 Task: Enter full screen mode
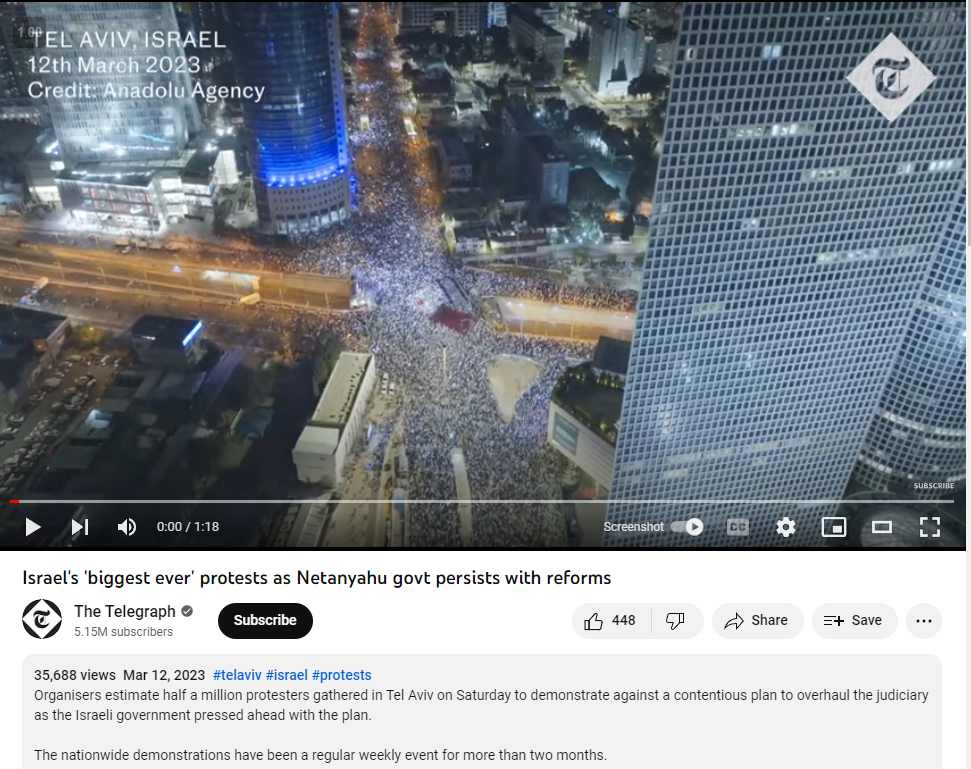(930, 527)
